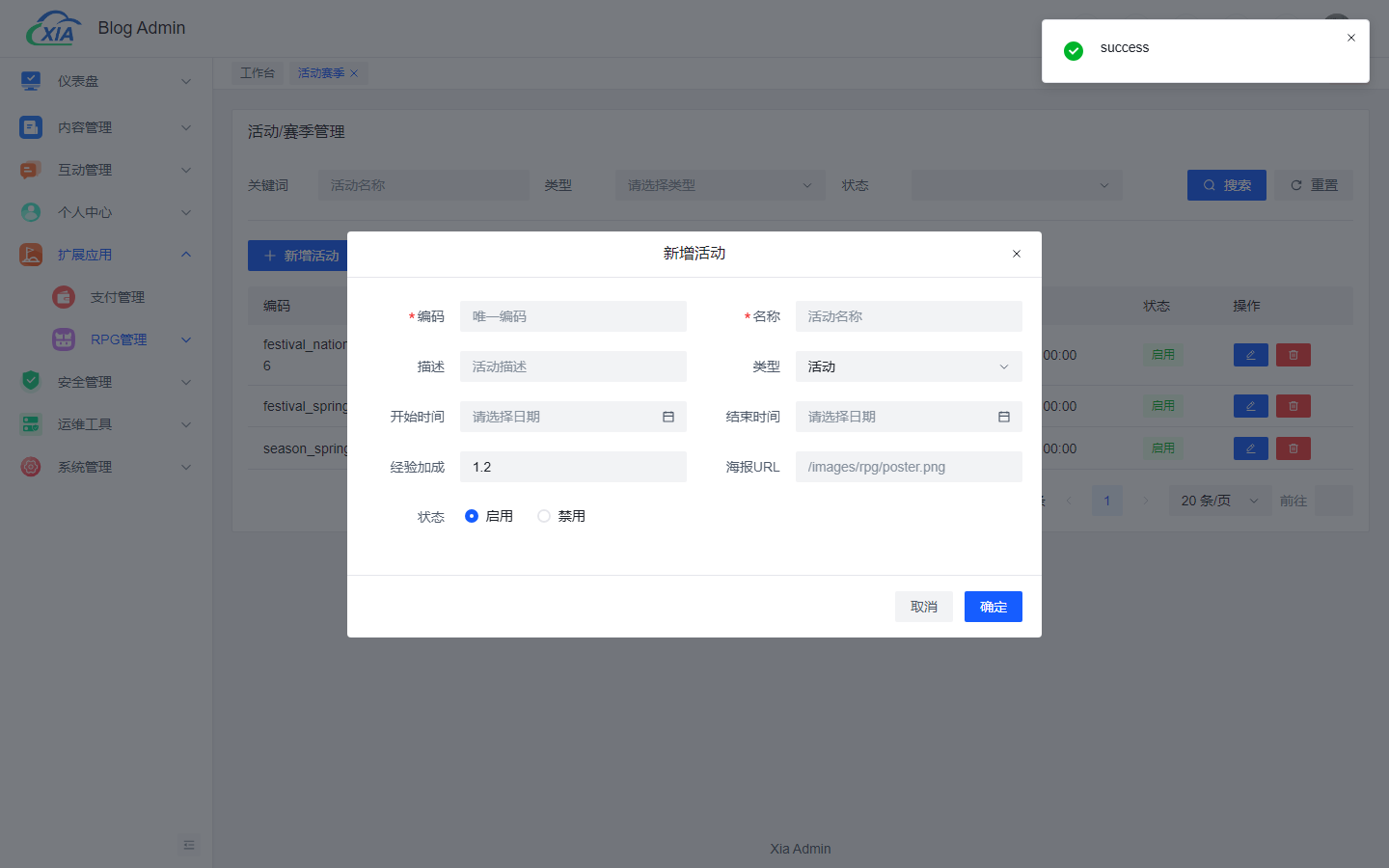Focus the 名称 input field
1389x868 pixels.
tap(909, 316)
